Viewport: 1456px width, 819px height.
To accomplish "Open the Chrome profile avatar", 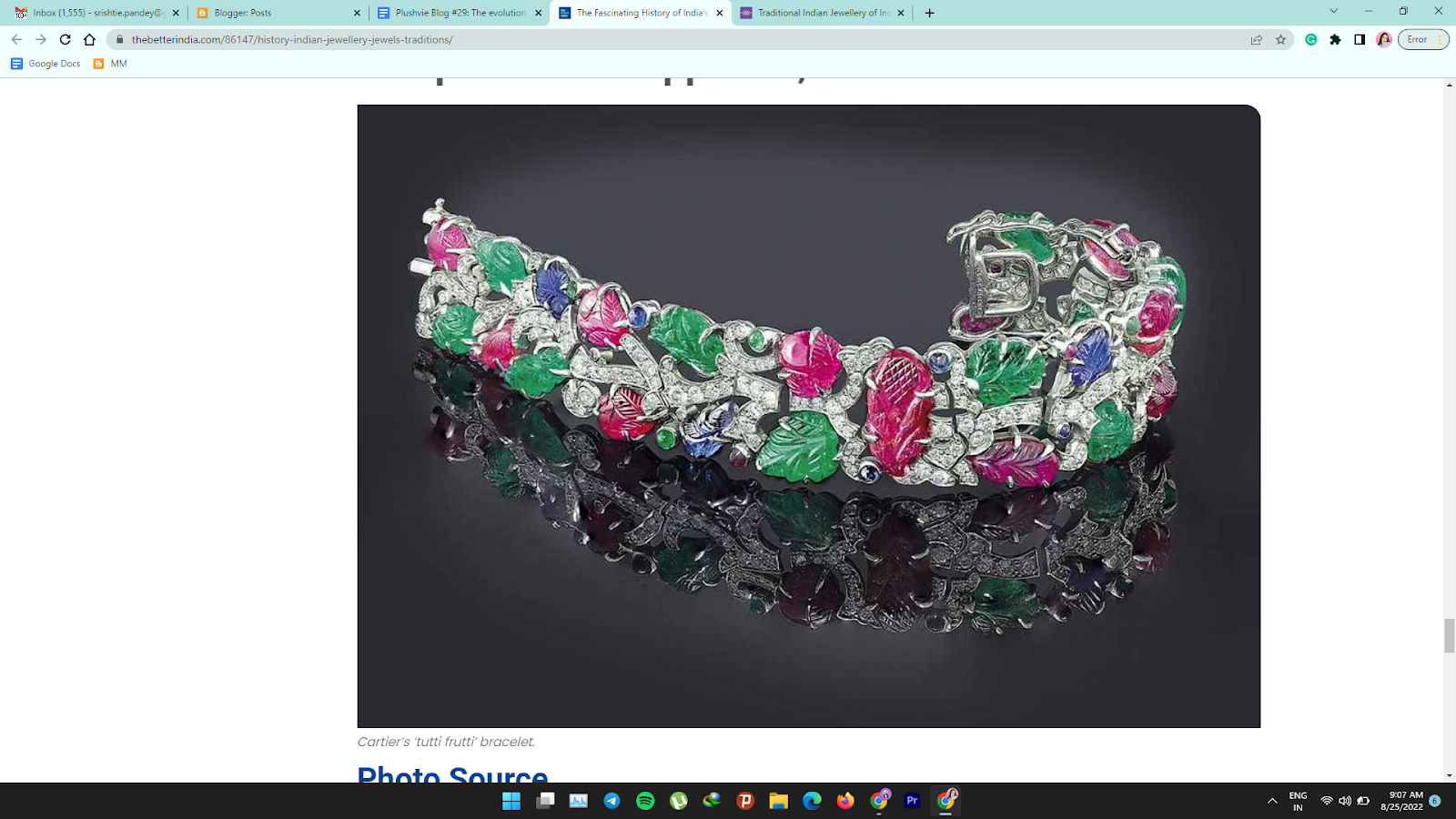I will point(1384,39).
